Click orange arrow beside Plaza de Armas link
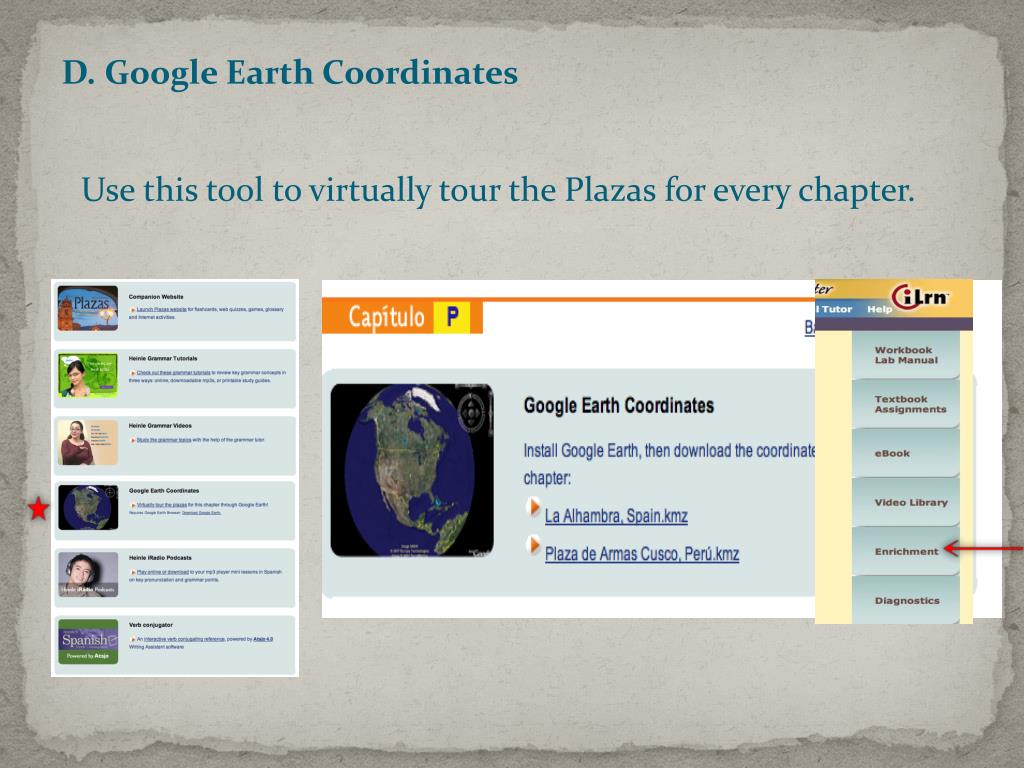Screen dimensions: 1024x768 click(x=534, y=545)
